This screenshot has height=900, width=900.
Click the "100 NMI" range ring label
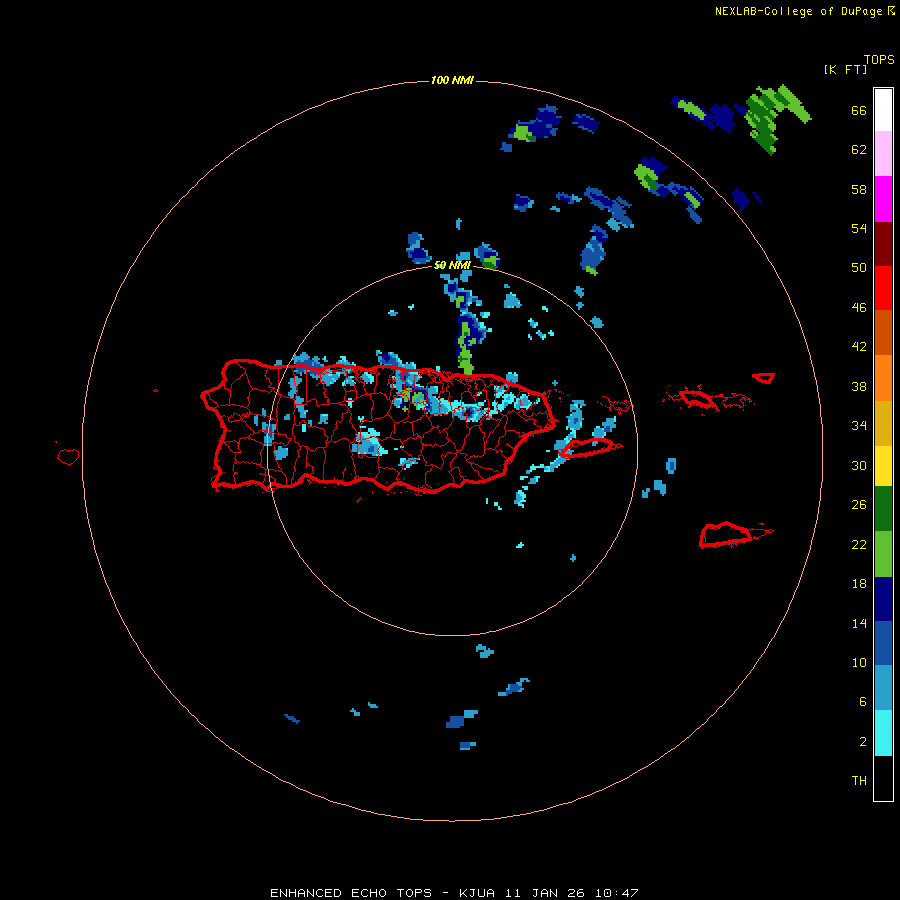pyautogui.click(x=452, y=80)
